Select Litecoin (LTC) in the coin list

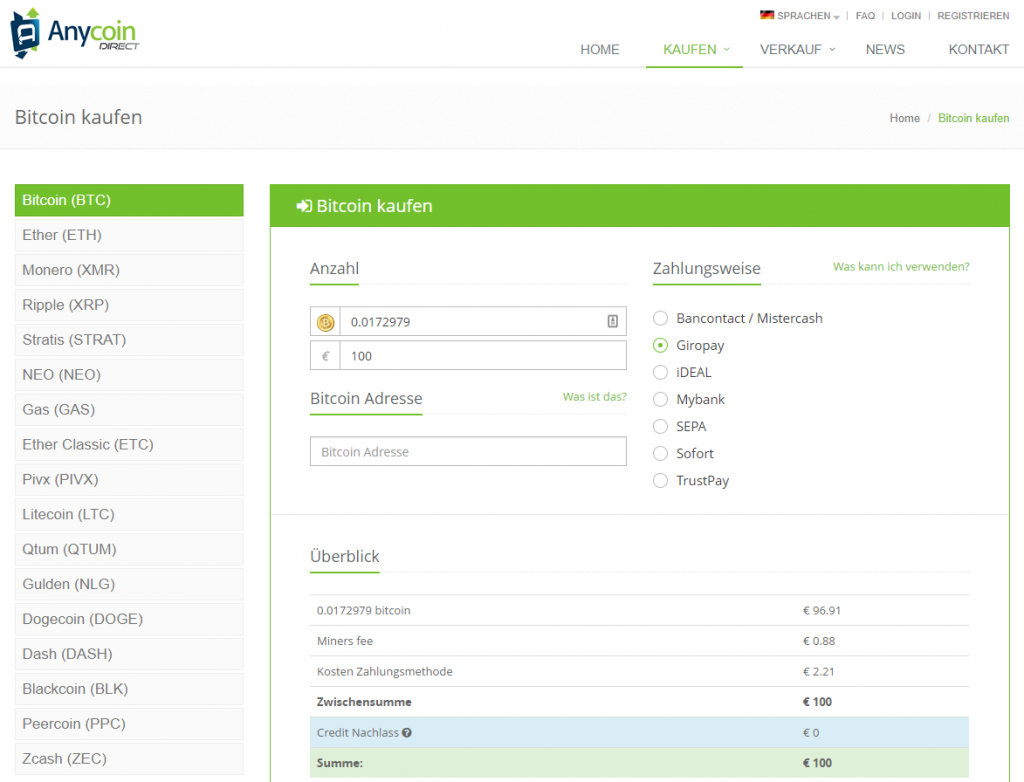(x=129, y=515)
